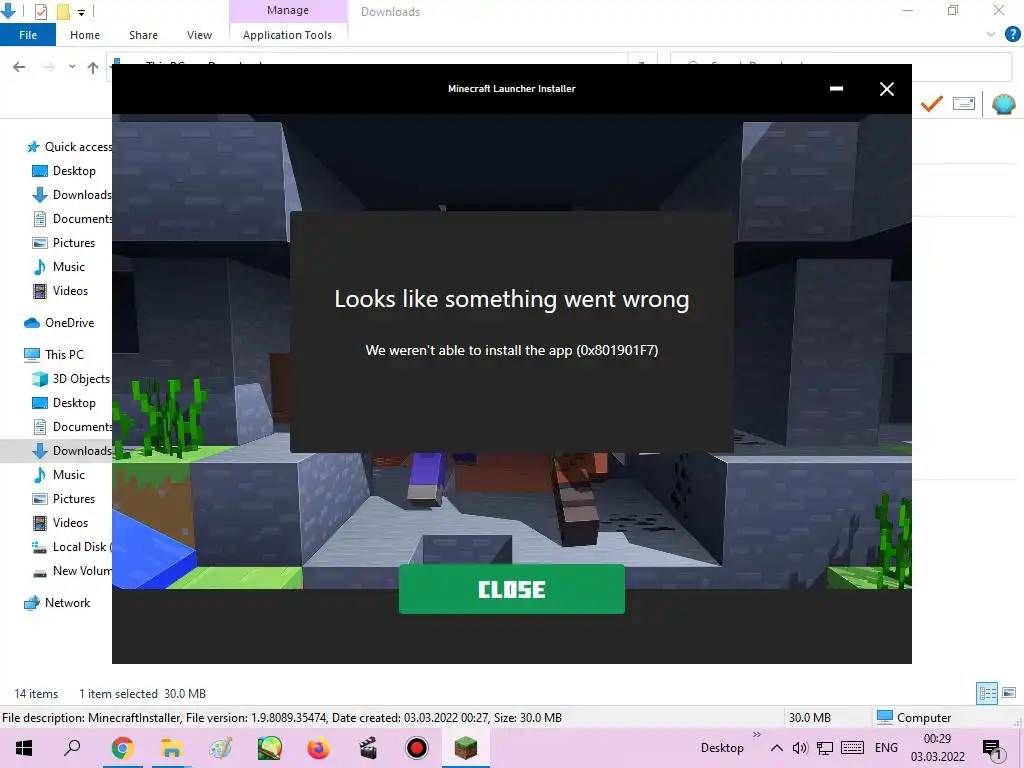Image resolution: width=1024 pixels, height=768 pixels.
Task: Open Documents under Quick access
Action: 72,219
